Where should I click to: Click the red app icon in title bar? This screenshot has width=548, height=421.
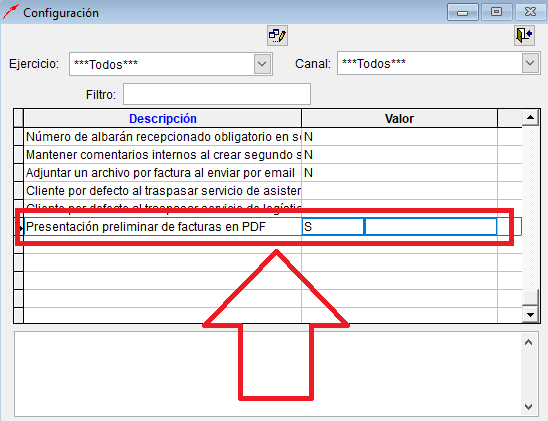tap(10, 12)
